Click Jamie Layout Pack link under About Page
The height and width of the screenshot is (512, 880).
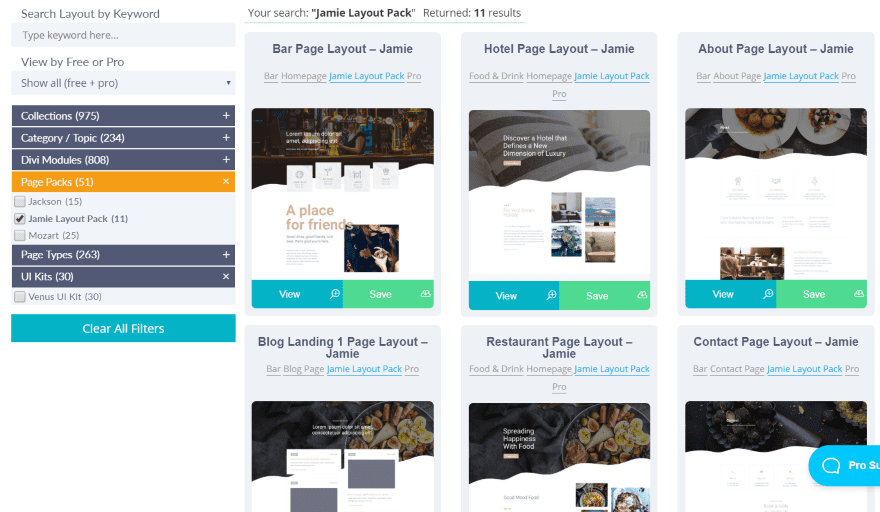pos(801,76)
